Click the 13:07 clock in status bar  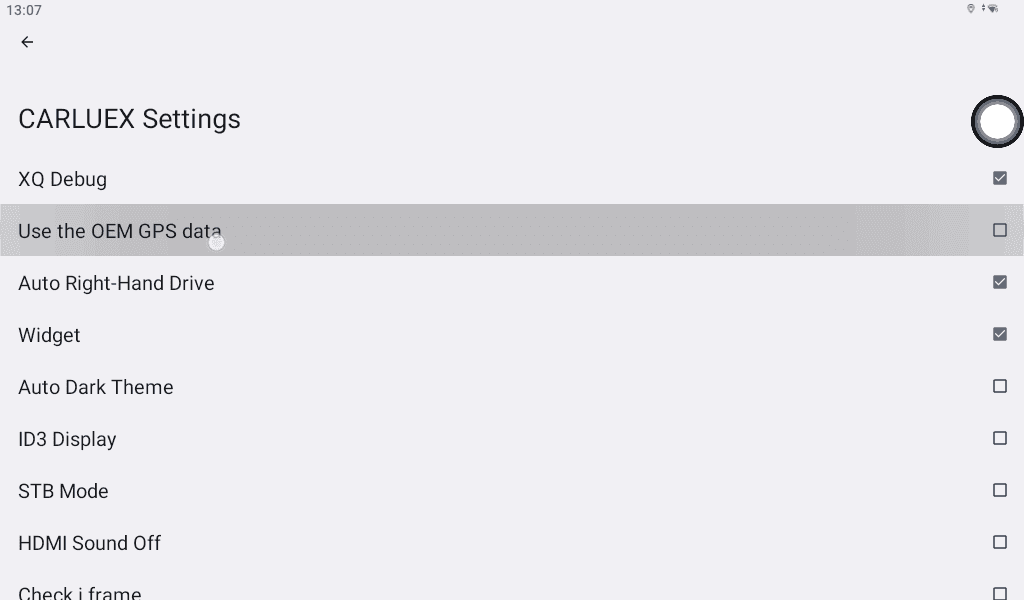[24, 10]
